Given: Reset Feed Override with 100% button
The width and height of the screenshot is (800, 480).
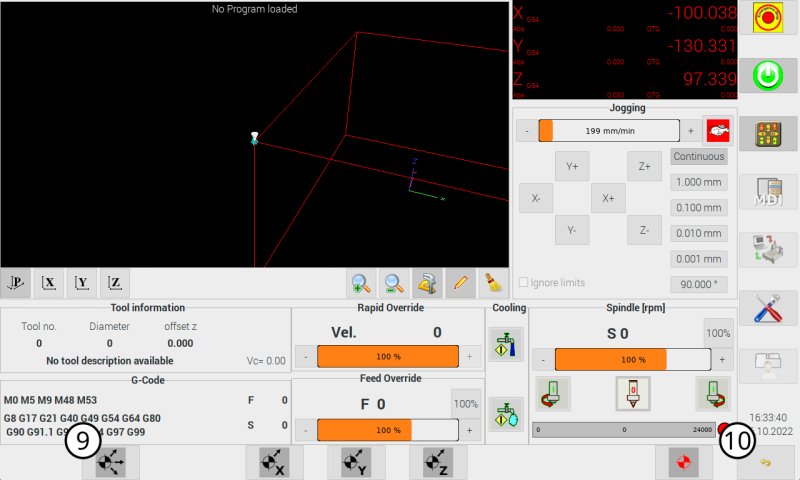Looking at the screenshot, I should click(465, 403).
